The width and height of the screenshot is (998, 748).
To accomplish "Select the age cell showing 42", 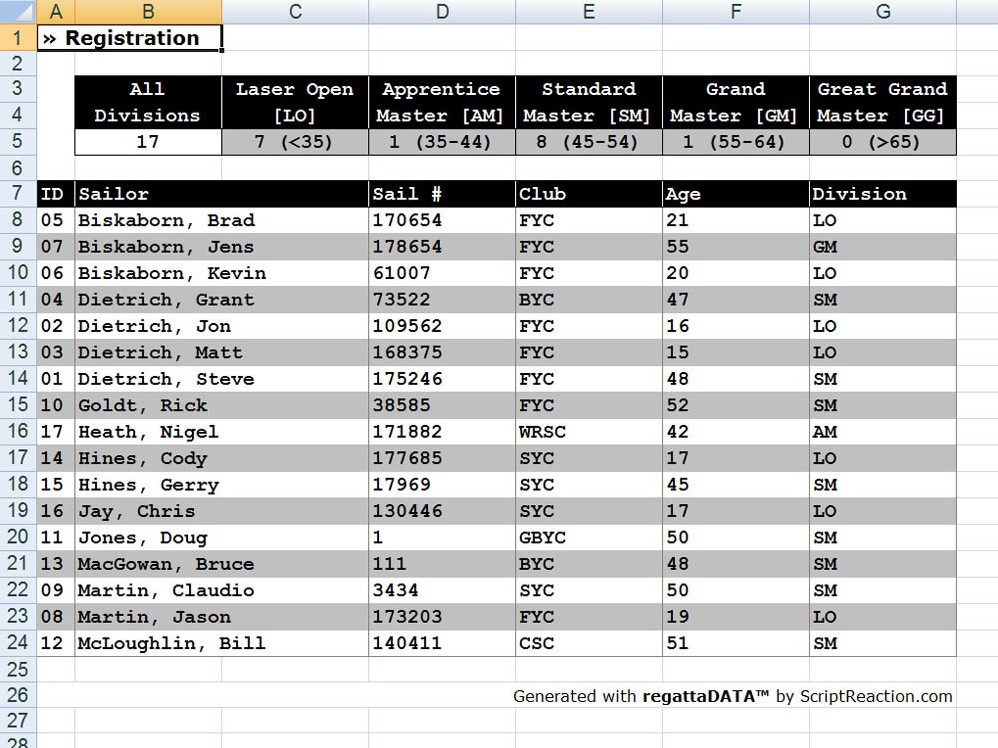I will point(736,432).
